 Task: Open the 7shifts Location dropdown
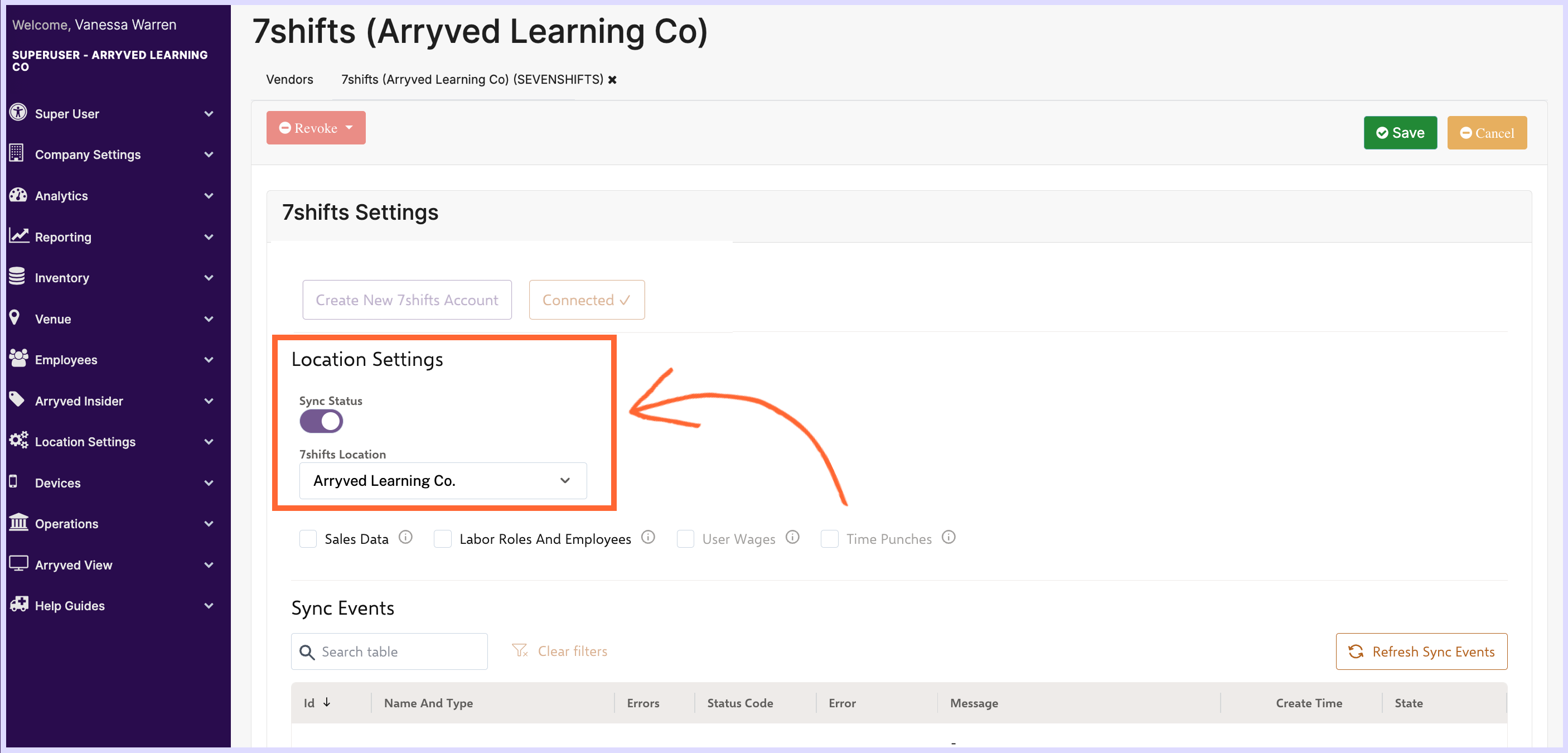[443, 481]
